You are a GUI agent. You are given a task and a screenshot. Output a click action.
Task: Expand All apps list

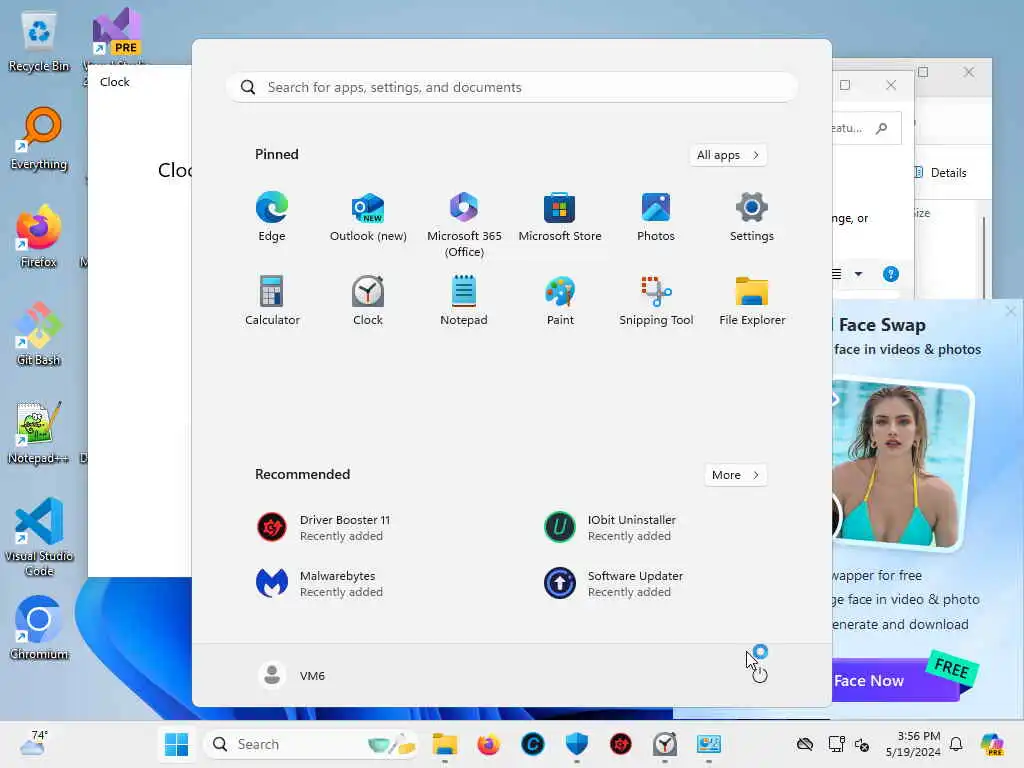point(728,155)
